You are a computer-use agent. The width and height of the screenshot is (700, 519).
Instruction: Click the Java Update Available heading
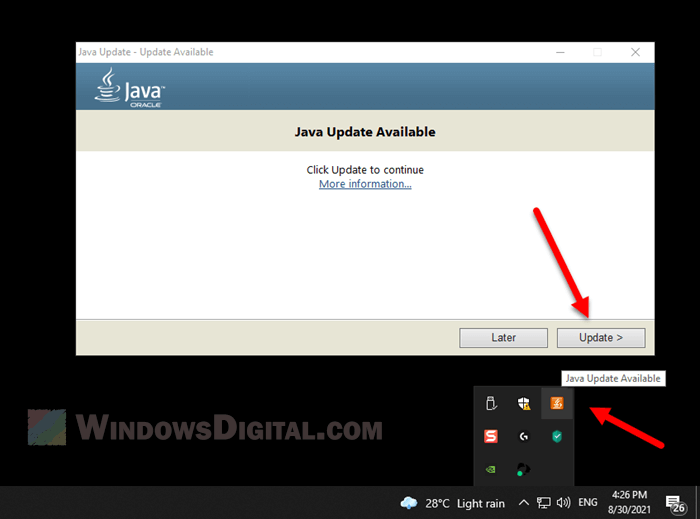[365, 132]
